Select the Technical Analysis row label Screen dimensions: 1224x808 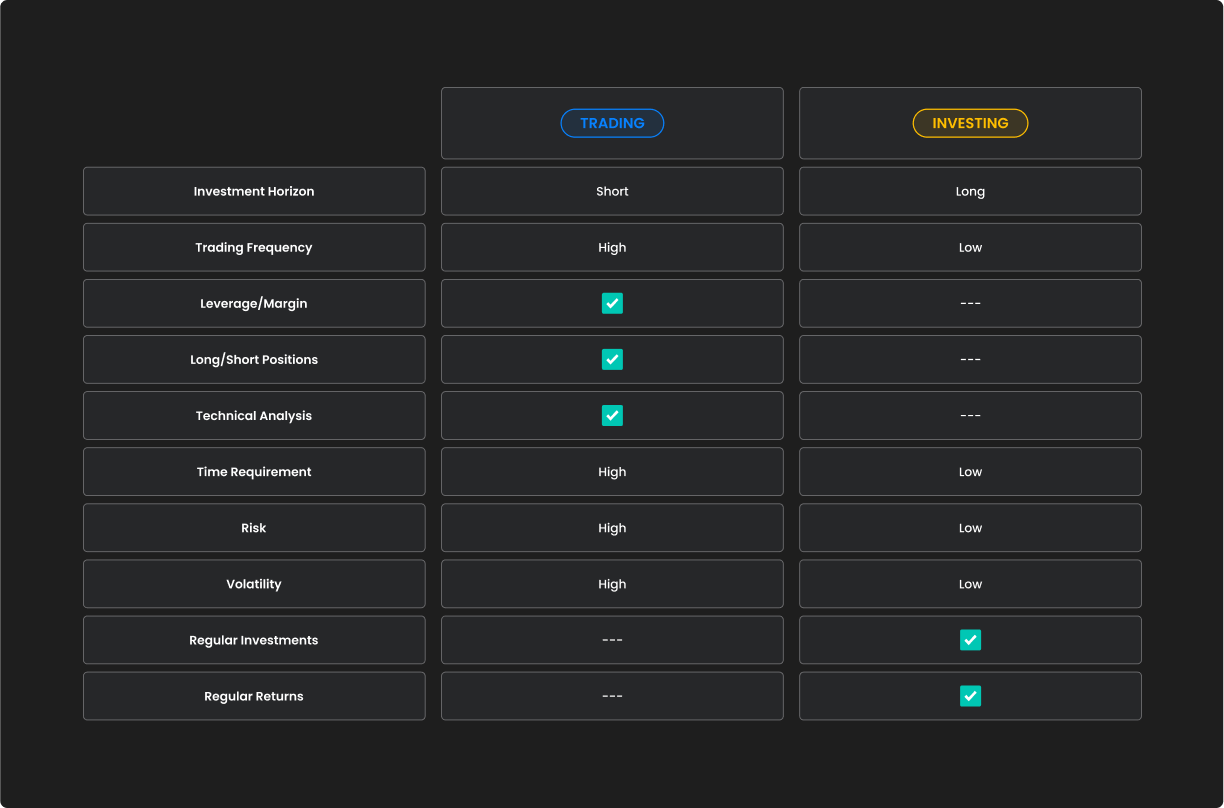pyautogui.click(x=254, y=415)
